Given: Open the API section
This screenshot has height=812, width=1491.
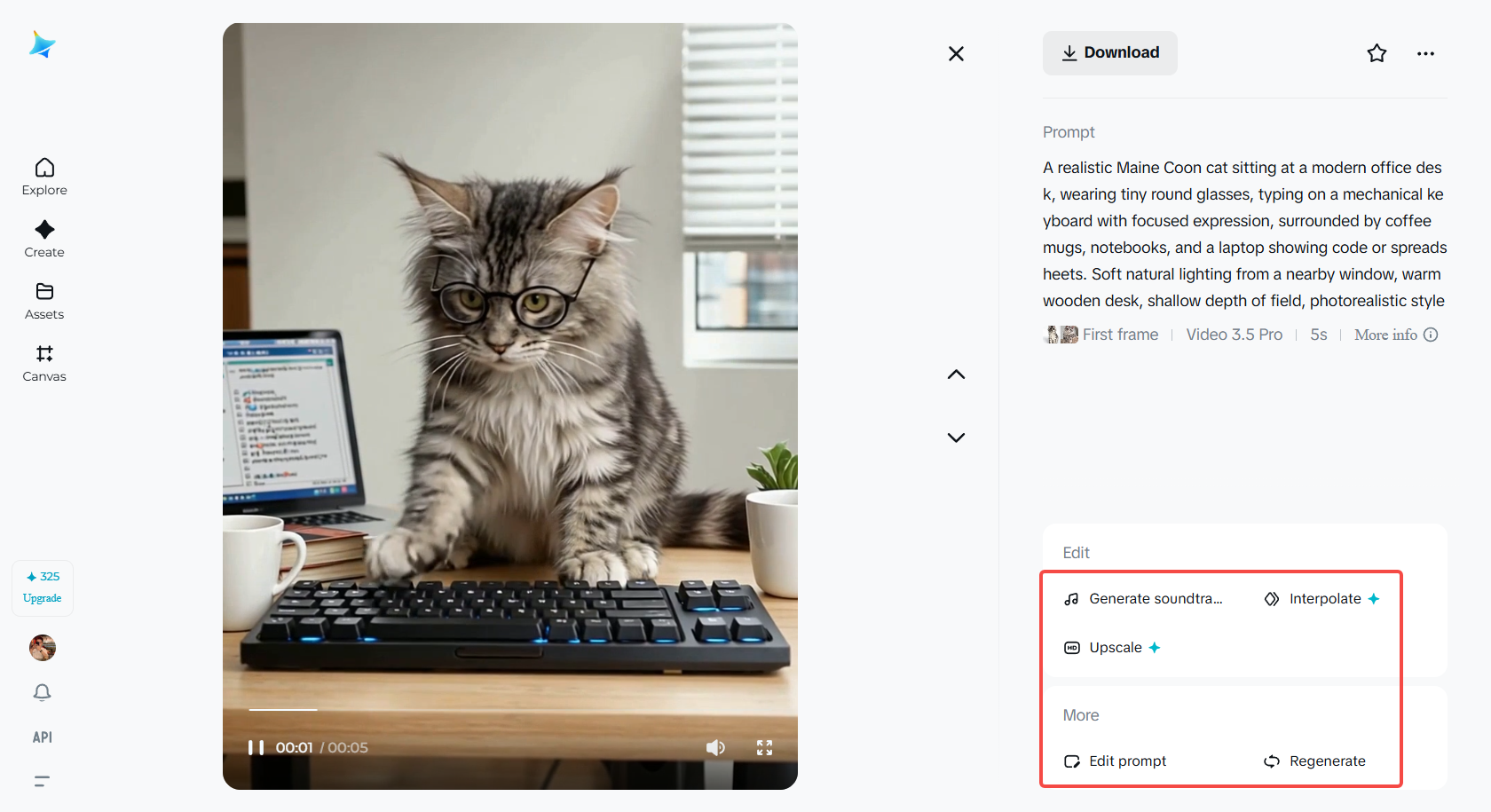Looking at the screenshot, I should coord(42,737).
